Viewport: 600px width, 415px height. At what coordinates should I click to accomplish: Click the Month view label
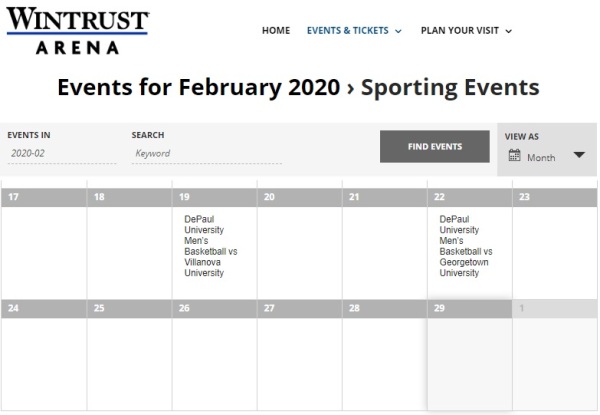[x=541, y=157]
